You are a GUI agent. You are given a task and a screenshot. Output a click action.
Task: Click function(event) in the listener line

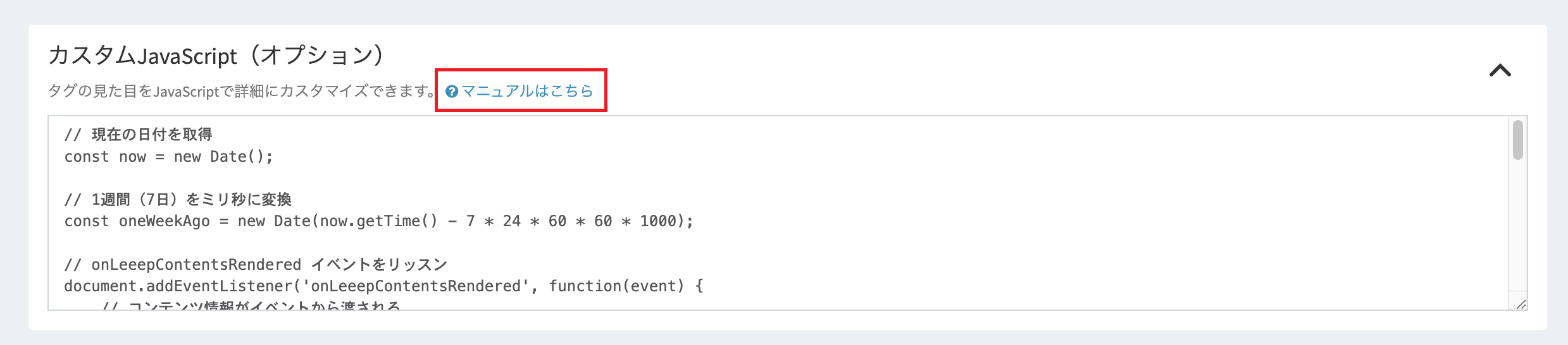point(616,286)
